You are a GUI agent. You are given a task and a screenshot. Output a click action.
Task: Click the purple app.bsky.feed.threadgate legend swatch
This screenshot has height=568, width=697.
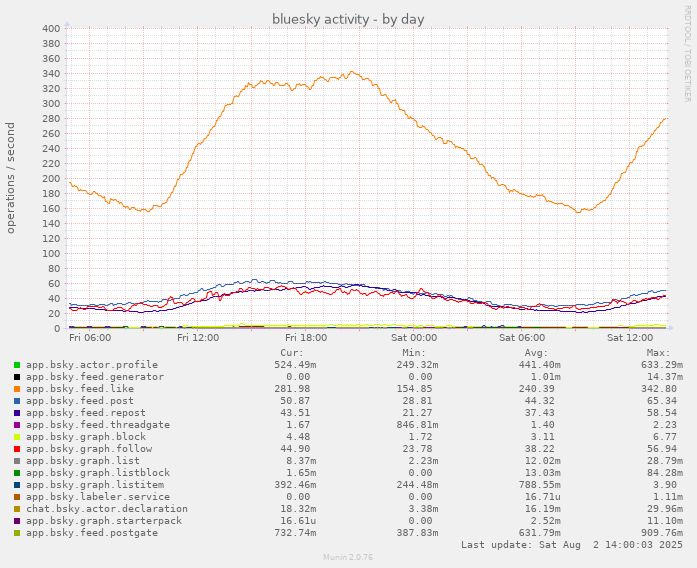(17, 425)
